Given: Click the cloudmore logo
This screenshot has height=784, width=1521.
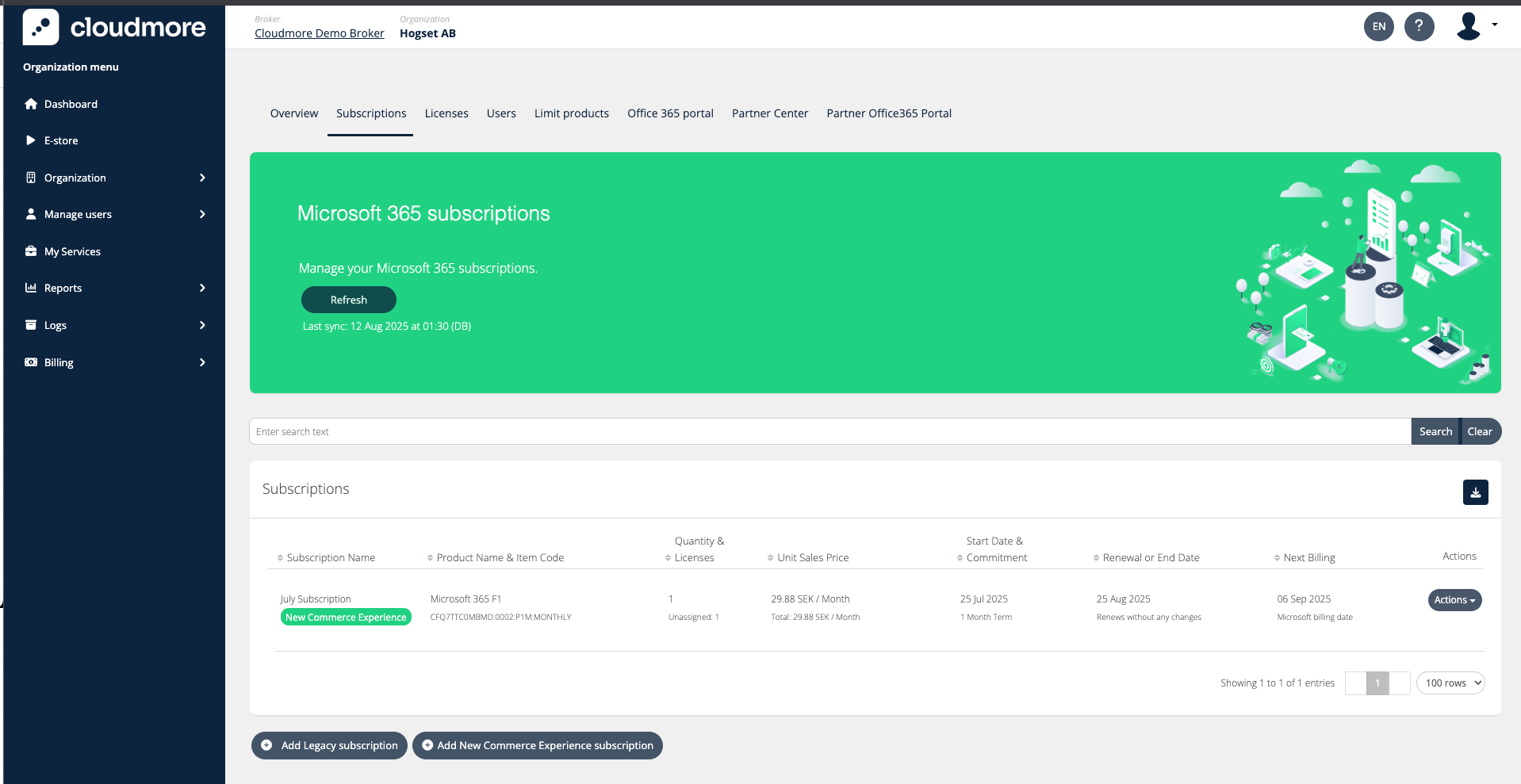Looking at the screenshot, I should point(115,28).
